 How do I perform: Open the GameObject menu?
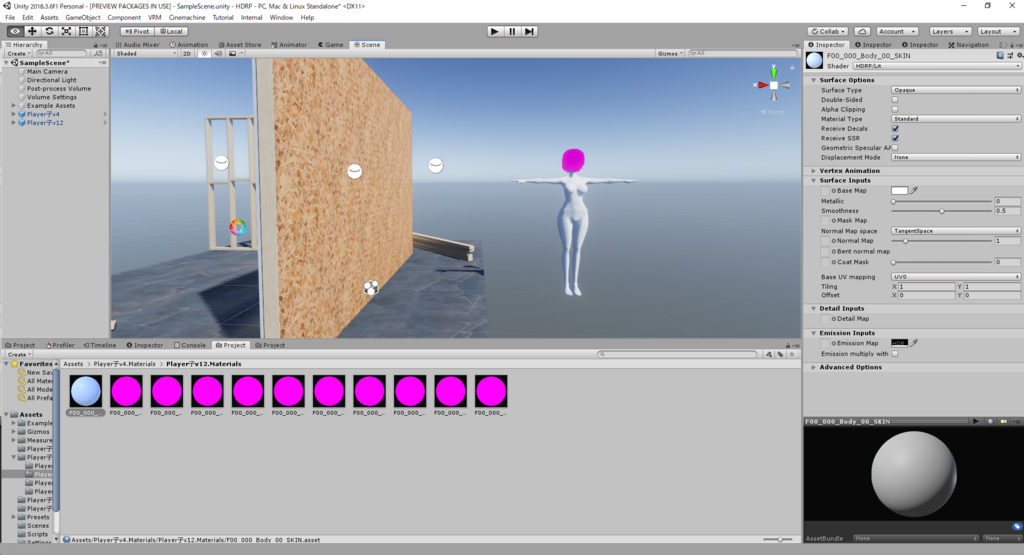[x=83, y=18]
